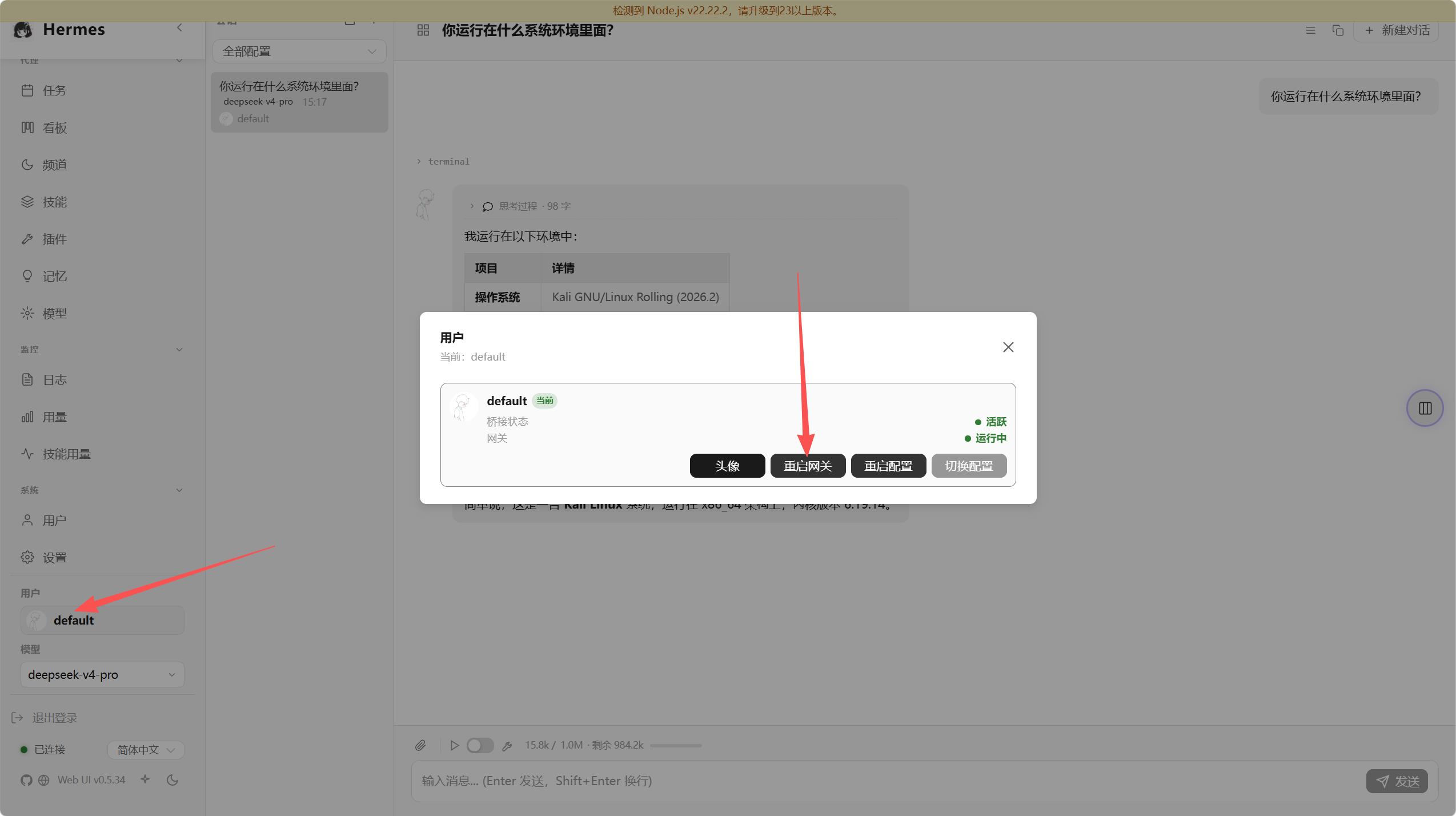Click the context usage progress bar
1456x816 pixels.
click(x=676, y=745)
